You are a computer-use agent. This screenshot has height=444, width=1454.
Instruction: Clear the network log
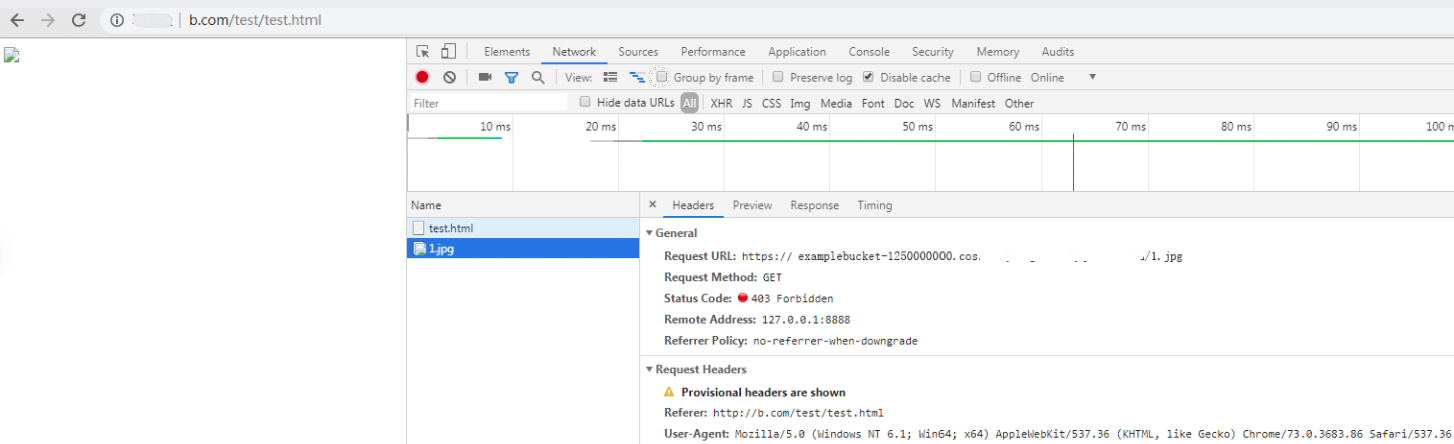[x=450, y=77]
